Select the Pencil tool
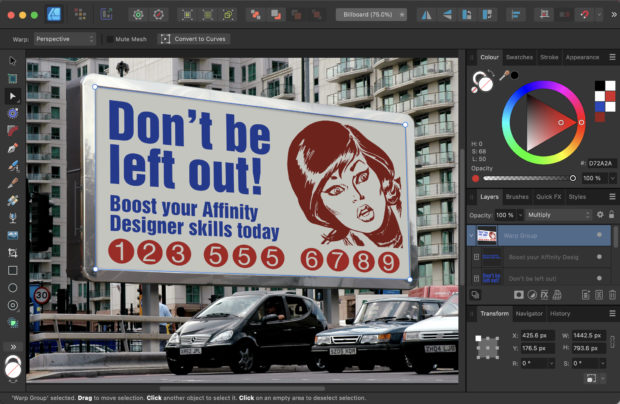 (x=13, y=166)
